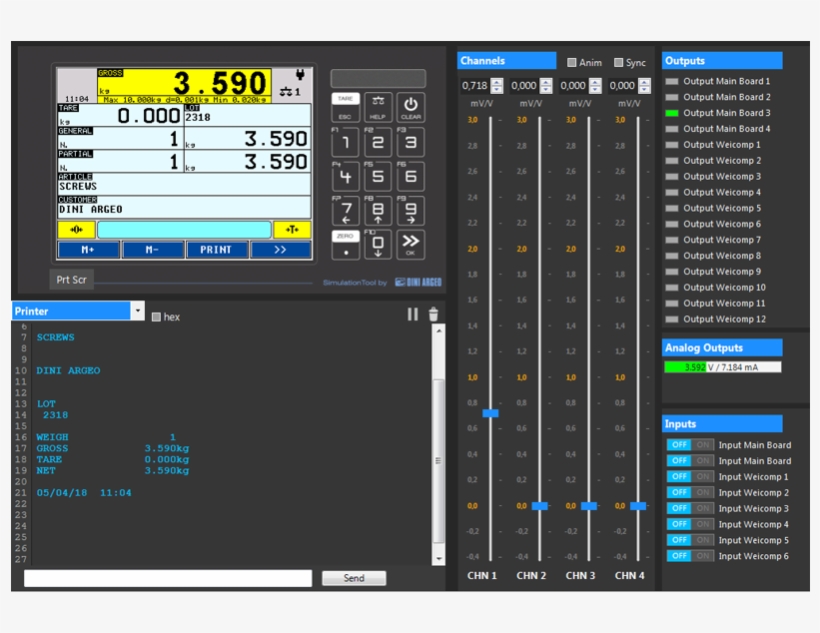
Task: Tap keypad key 5 (F5)
Action: click(x=378, y=176)
